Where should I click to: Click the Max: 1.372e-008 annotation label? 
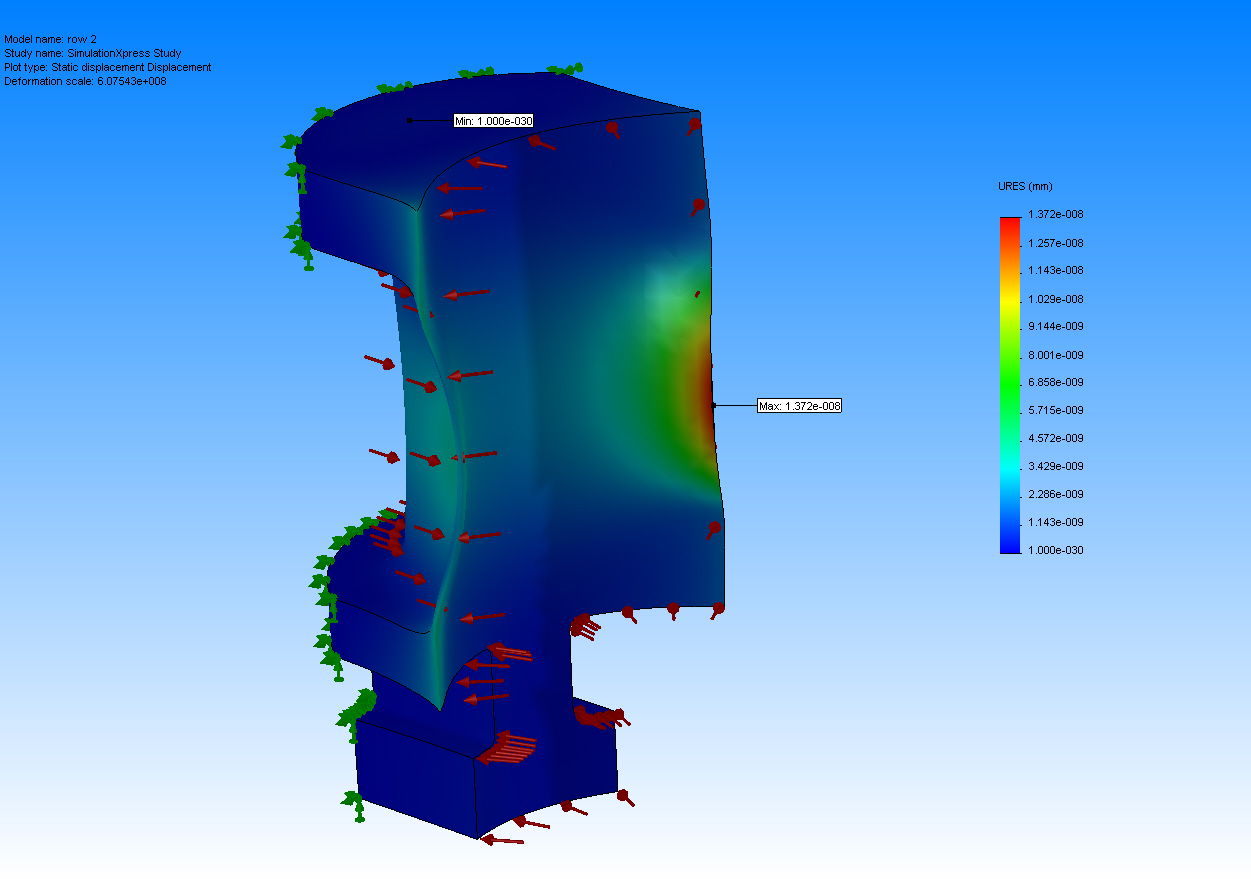(799, 406)
